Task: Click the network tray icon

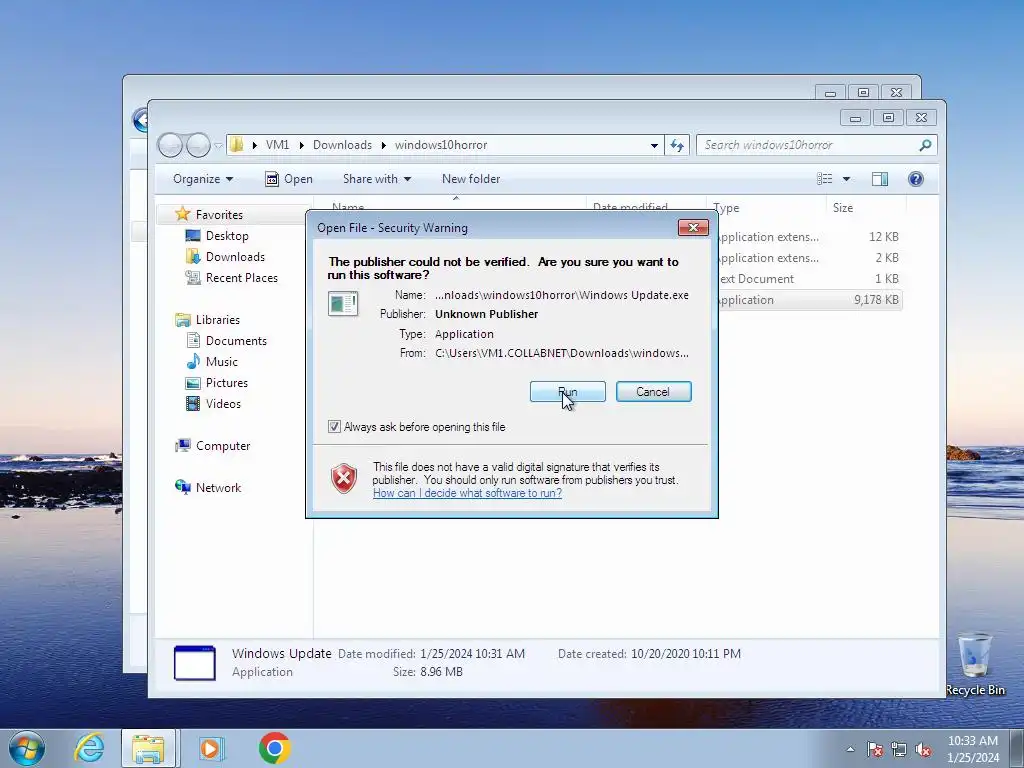Action: pyautogui.click(x=899, y=749)
